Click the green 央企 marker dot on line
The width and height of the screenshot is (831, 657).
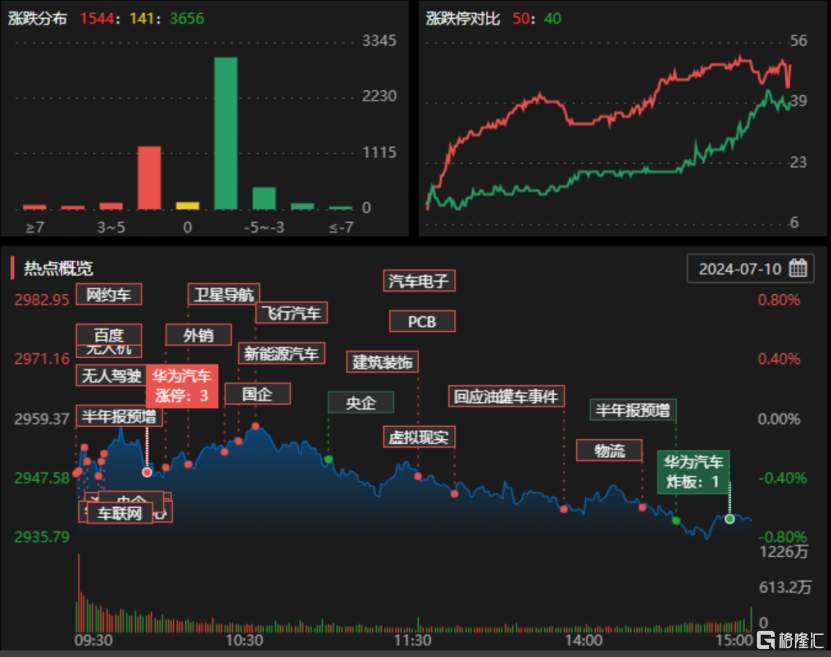pyautogui.click(x=329, y=459)
